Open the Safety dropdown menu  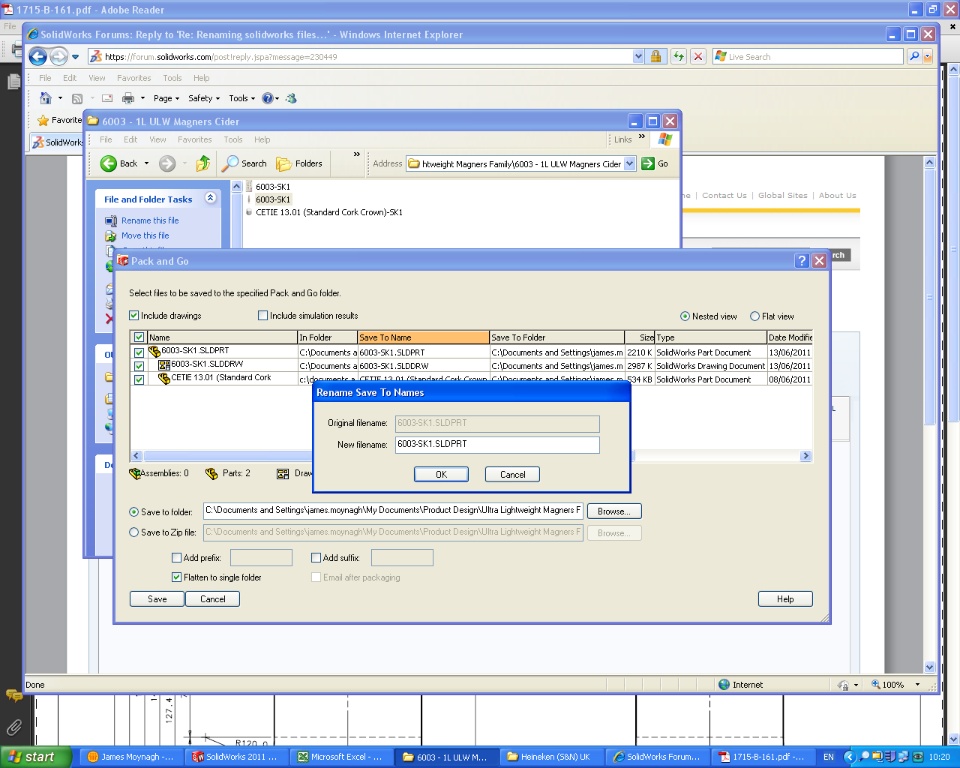click(204, 98)
